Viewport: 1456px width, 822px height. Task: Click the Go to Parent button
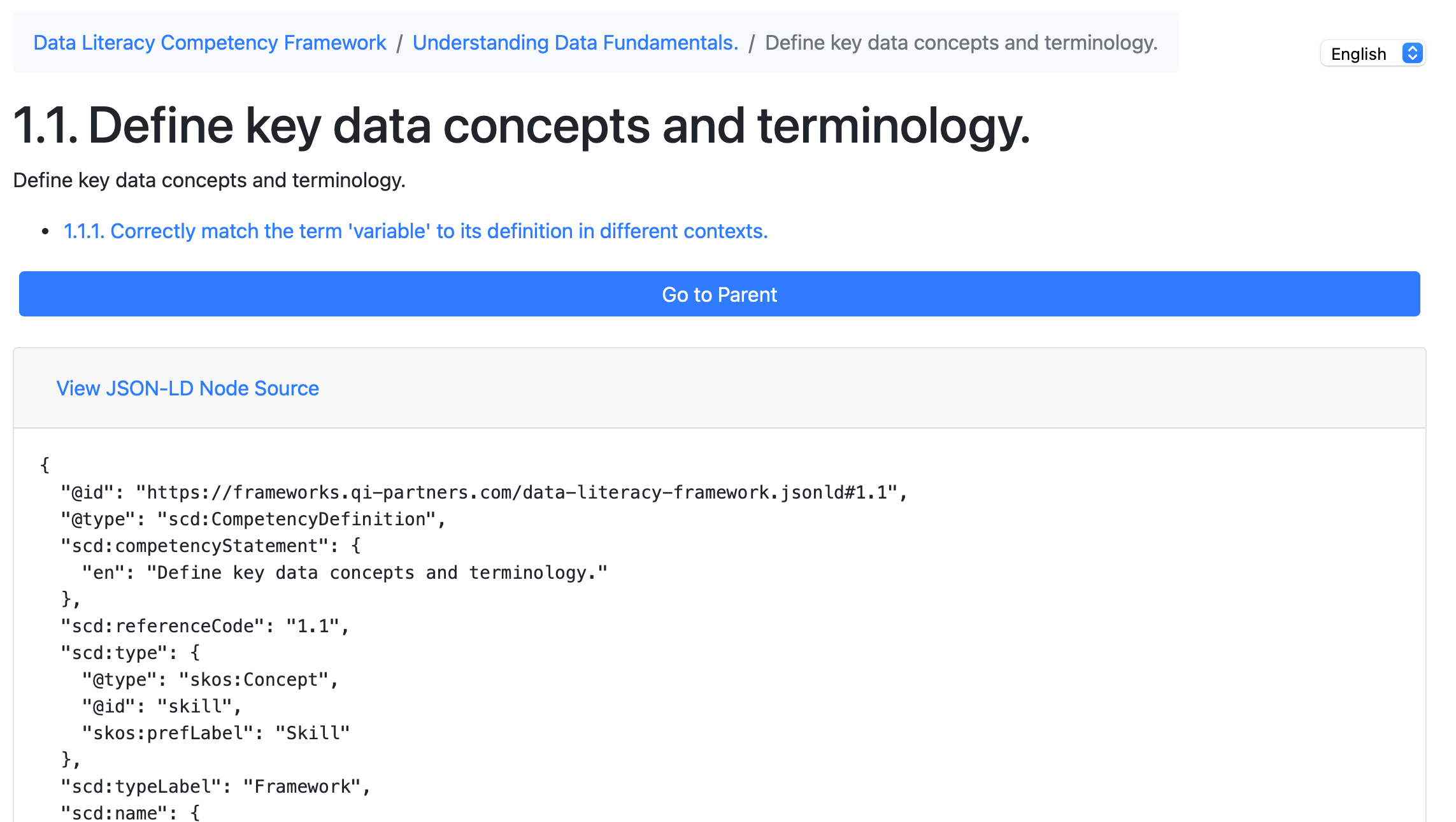click(x=720, y=294)
